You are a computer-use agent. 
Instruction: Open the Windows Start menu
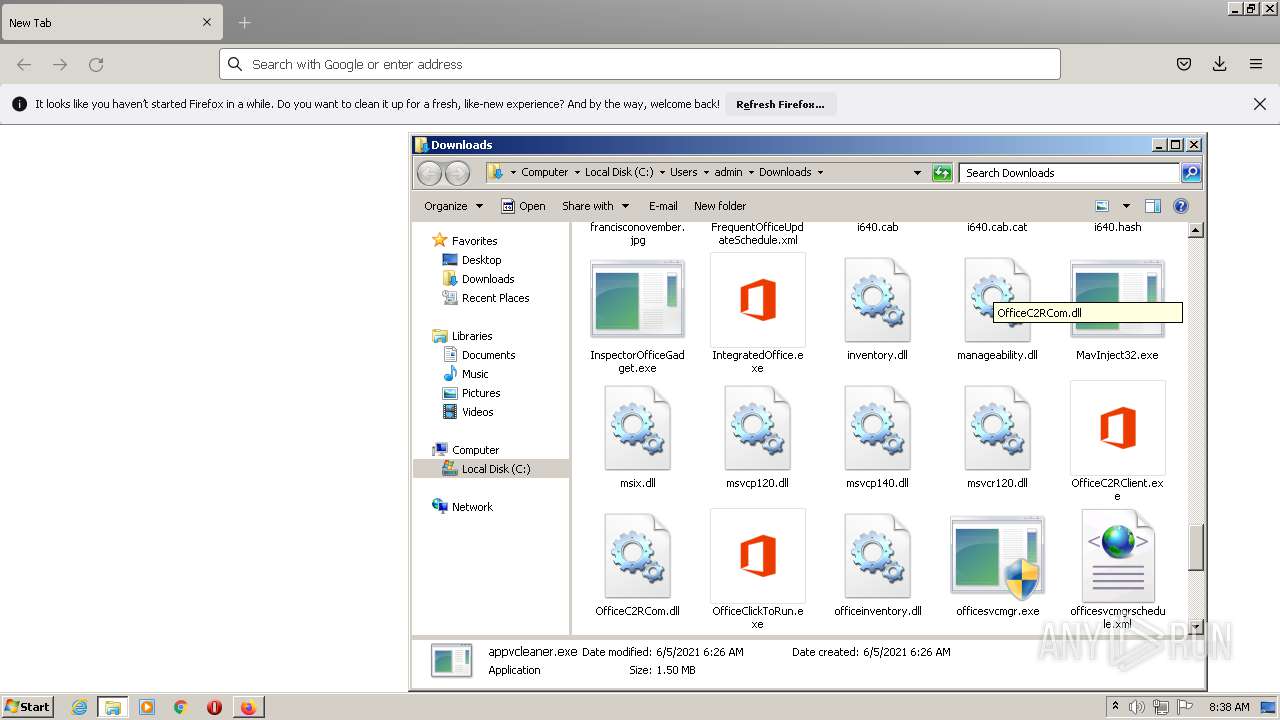pyautogui.click(x=28, y=707)
